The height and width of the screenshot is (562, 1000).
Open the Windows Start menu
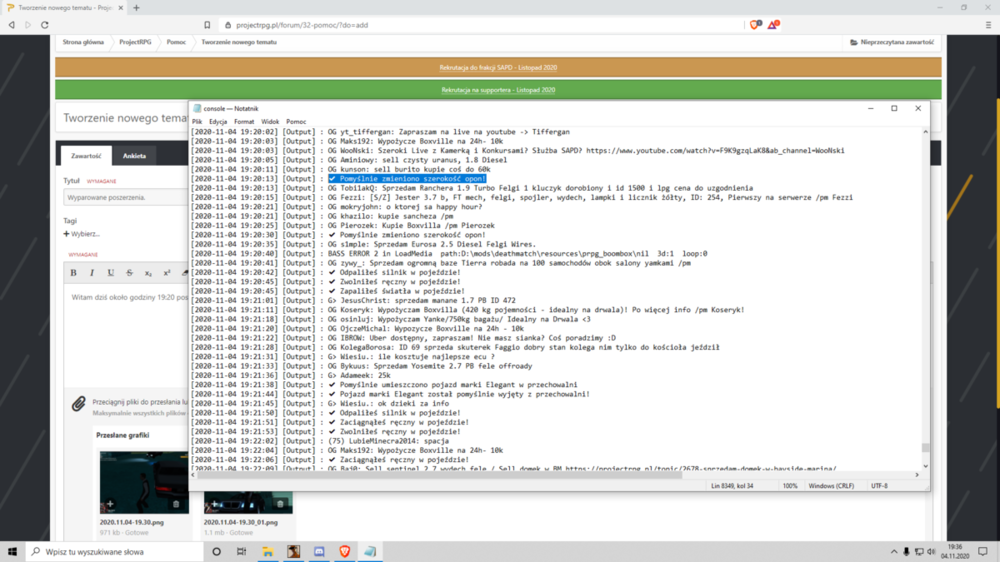pos(12,552)
